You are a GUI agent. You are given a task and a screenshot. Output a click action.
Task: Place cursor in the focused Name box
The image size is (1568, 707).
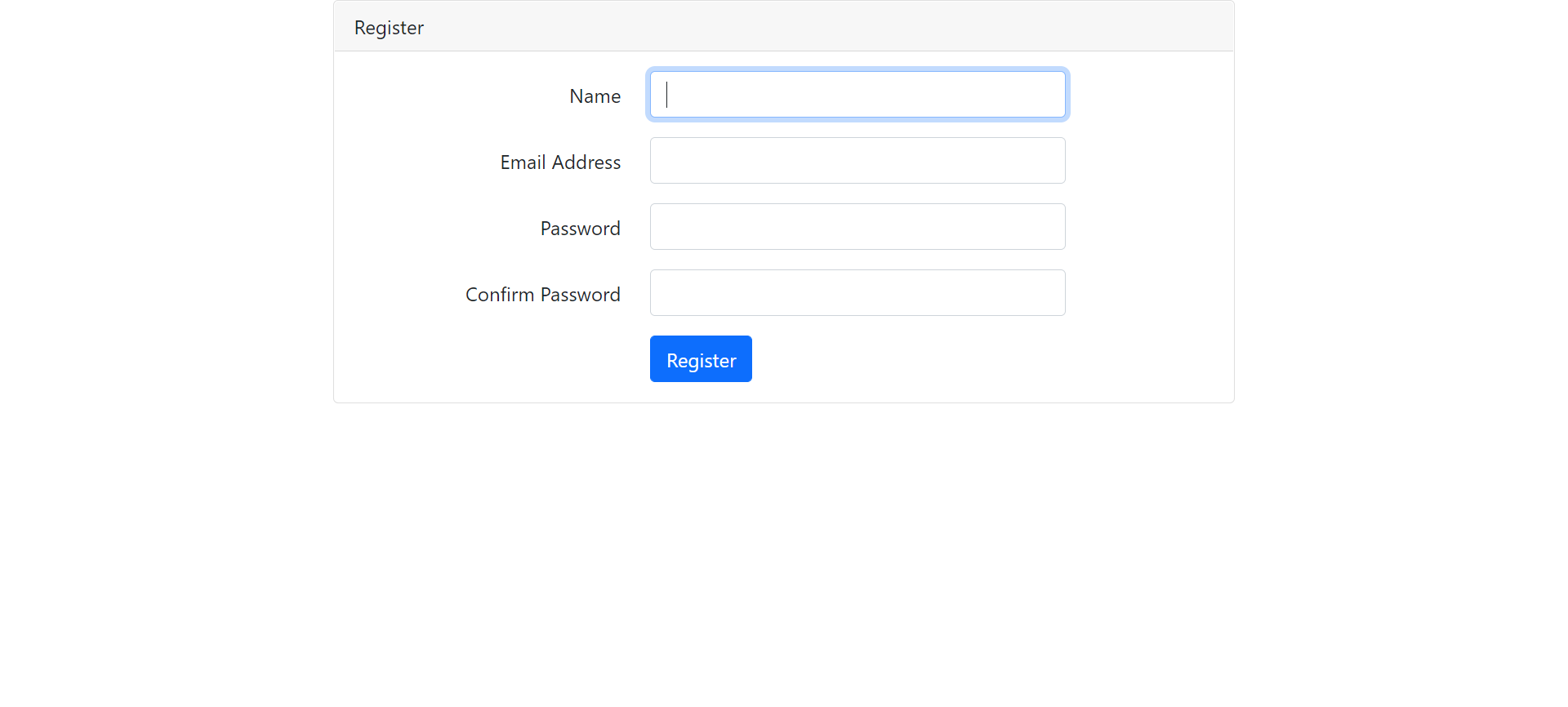point(857,95)
